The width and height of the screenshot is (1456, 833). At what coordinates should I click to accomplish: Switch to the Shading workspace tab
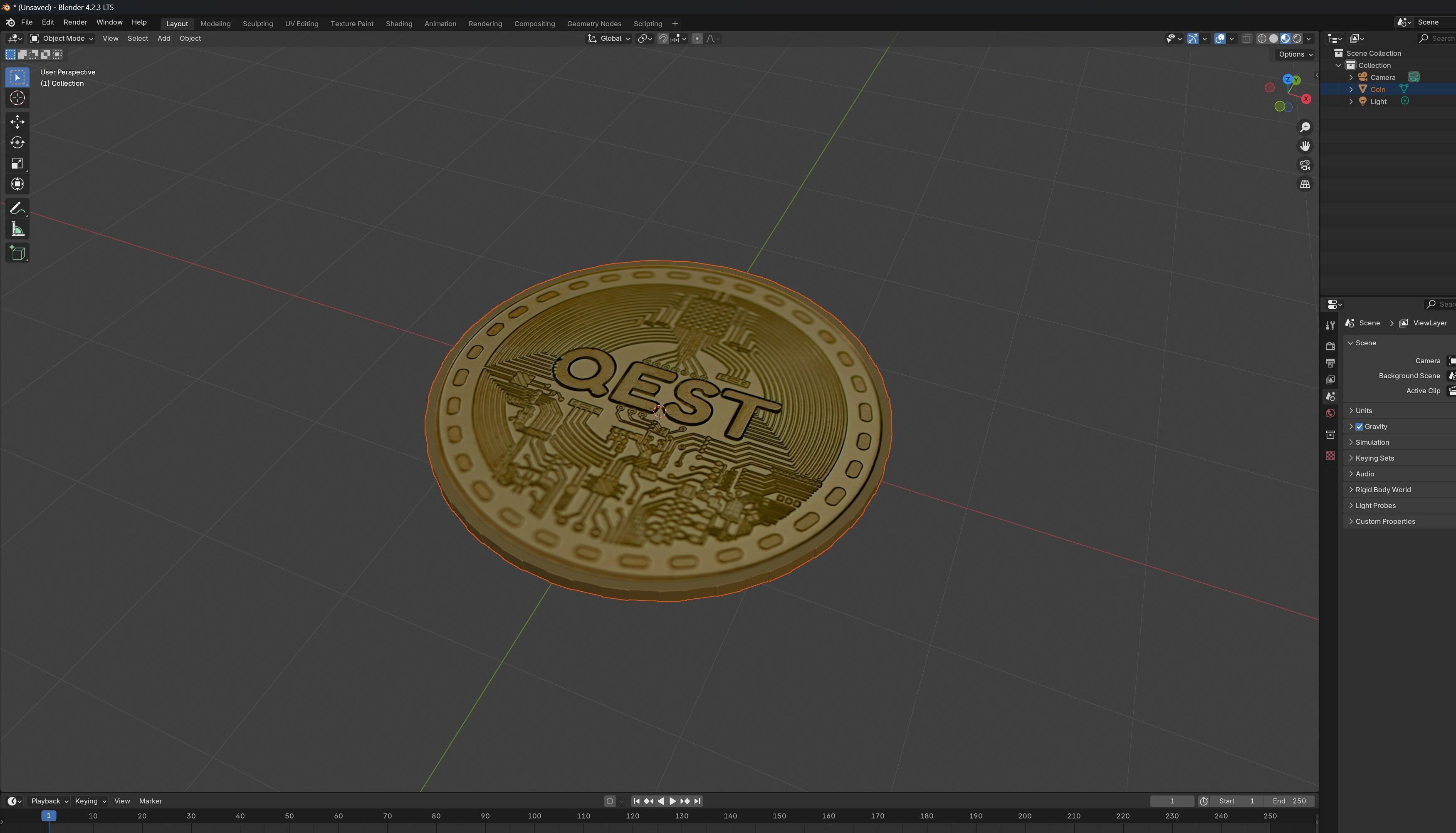tap(398, 23)
